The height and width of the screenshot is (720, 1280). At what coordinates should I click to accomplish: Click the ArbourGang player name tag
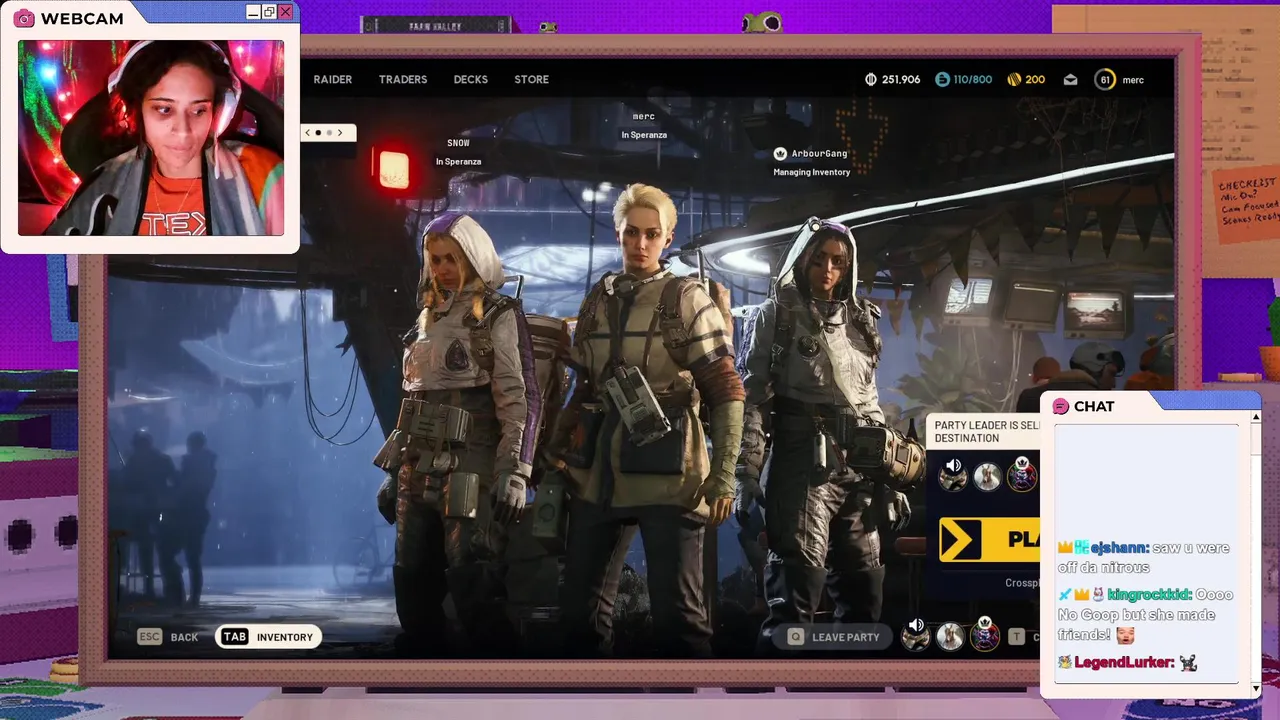[819, 153]
